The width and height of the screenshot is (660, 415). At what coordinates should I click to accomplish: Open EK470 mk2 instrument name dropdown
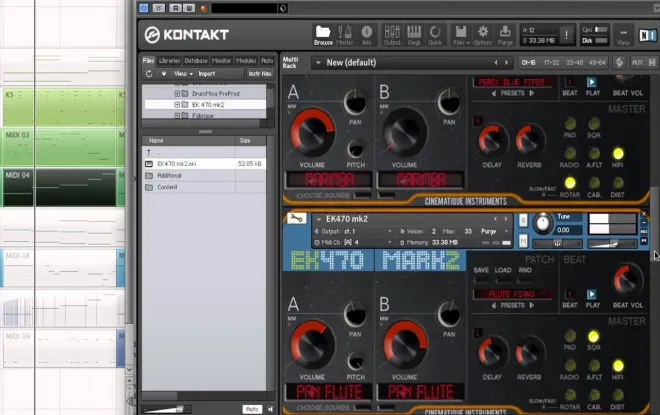(319, 219)
